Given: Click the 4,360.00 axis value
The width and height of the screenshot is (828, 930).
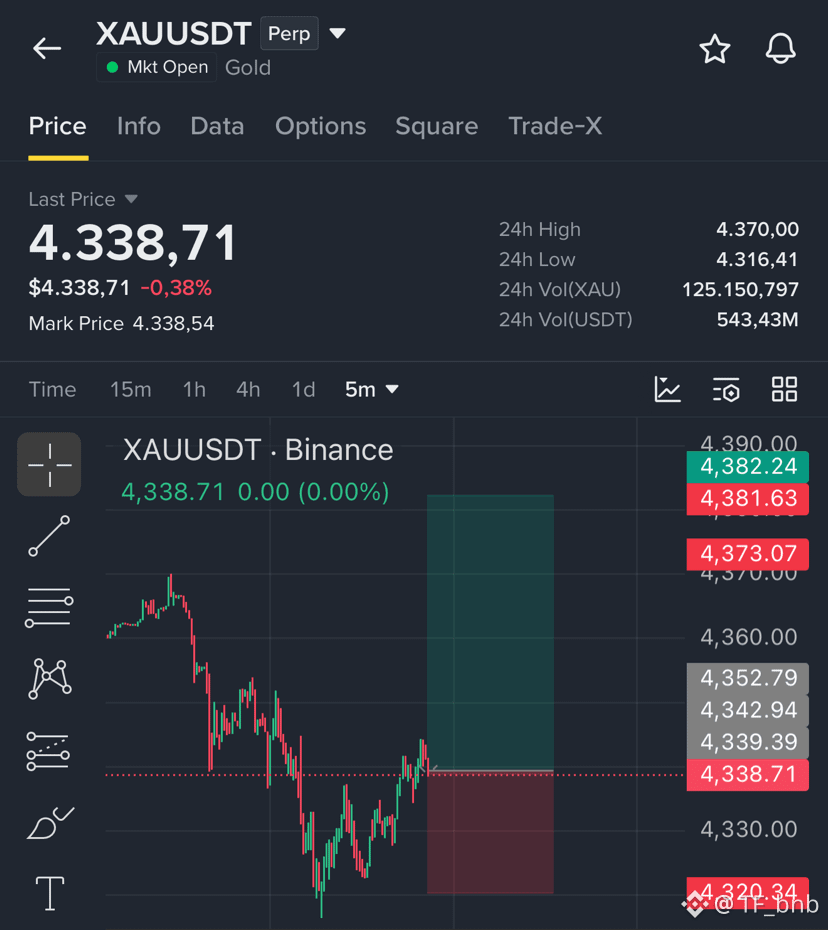Looking at the screenshot, I should pos(749,638).
